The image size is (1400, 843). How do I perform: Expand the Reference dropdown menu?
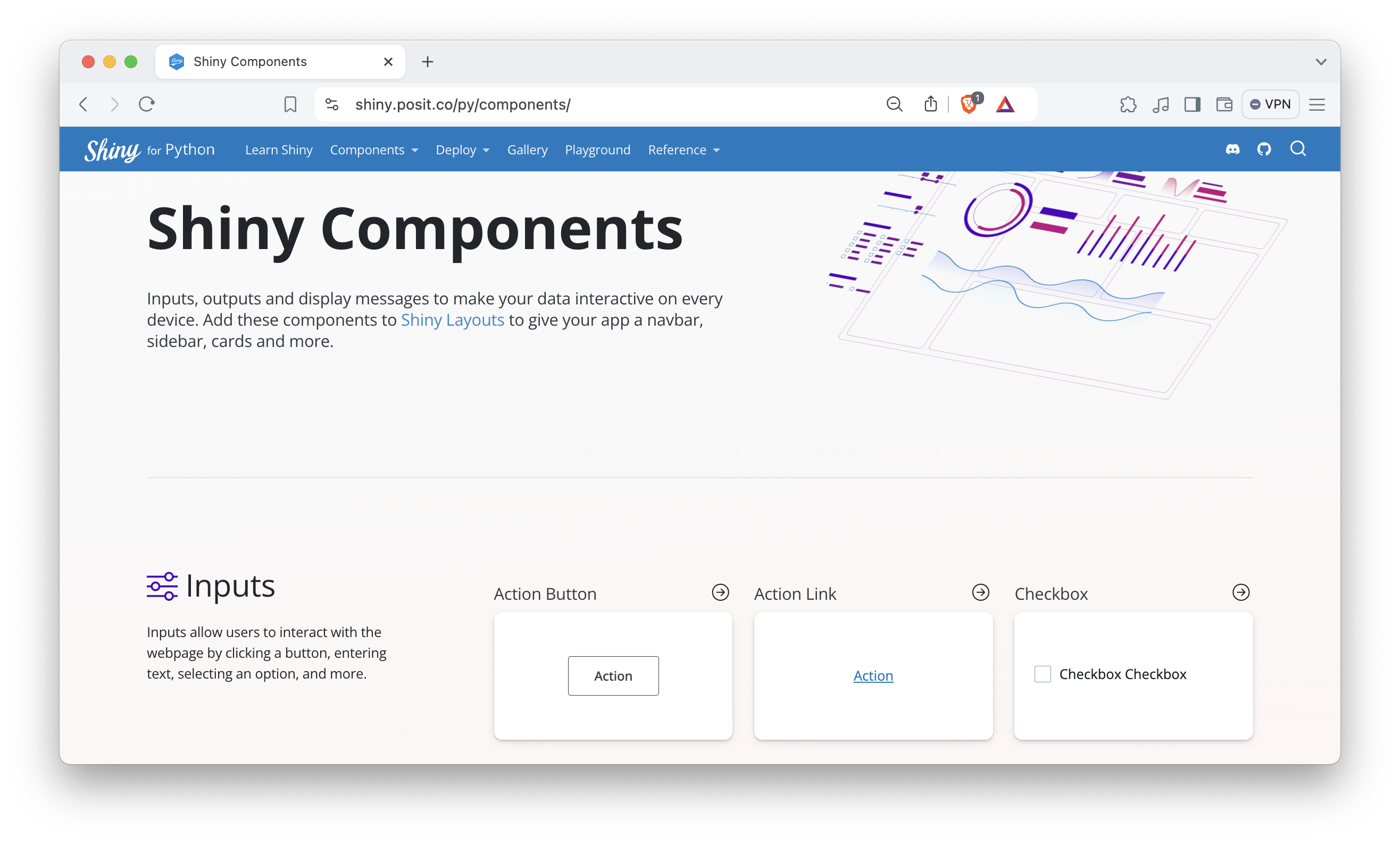point(684,150)
